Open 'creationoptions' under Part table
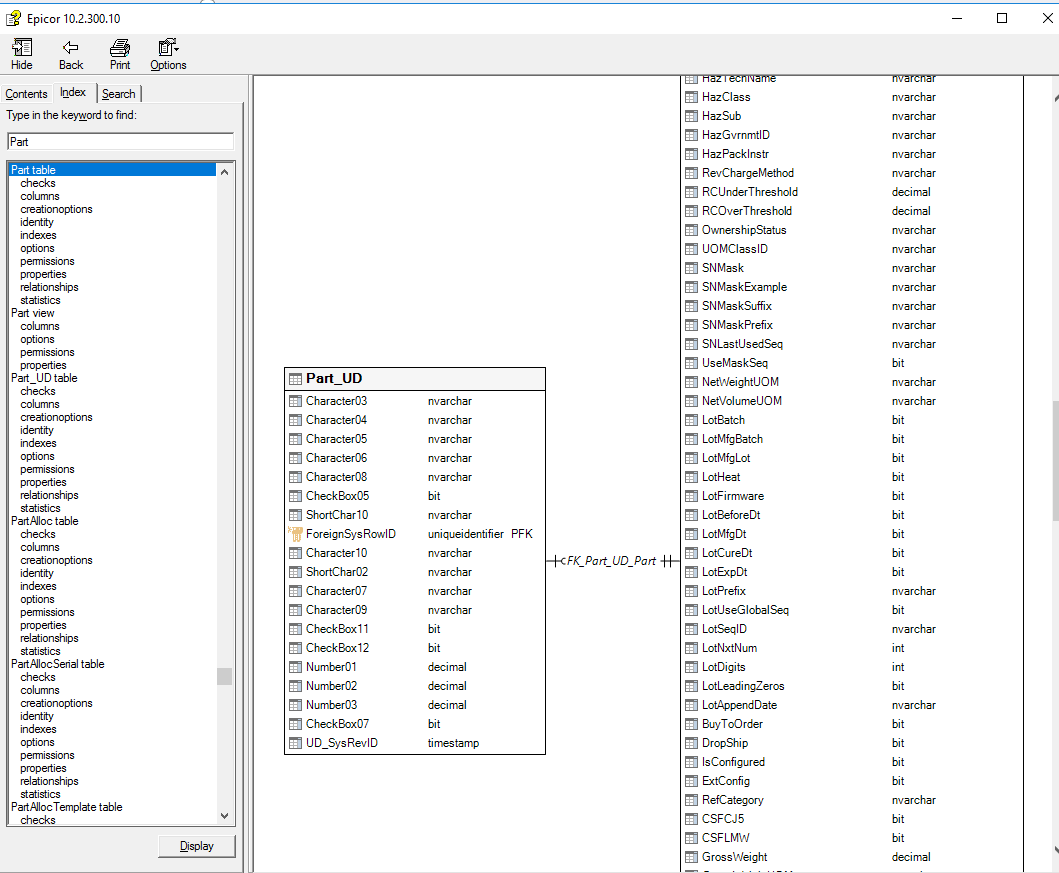Image resolution: width=1059 pixels, height=873 pixels. coord(56,209)
